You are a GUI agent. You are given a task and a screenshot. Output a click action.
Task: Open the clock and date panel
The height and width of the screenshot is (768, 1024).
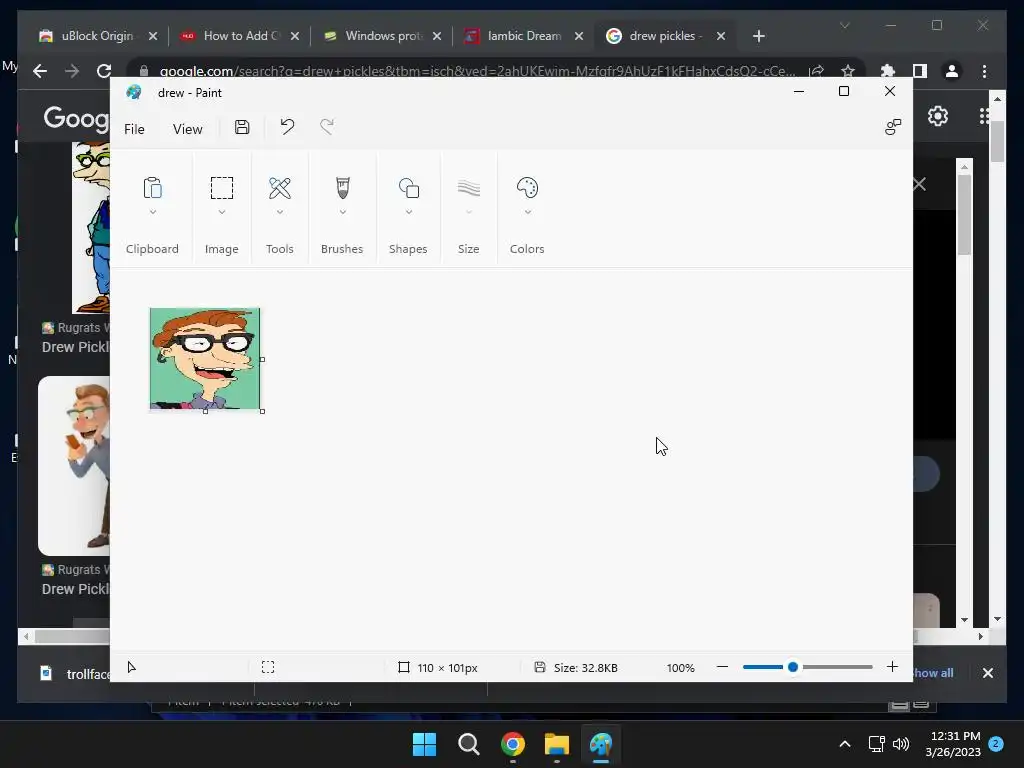point(953,744)
